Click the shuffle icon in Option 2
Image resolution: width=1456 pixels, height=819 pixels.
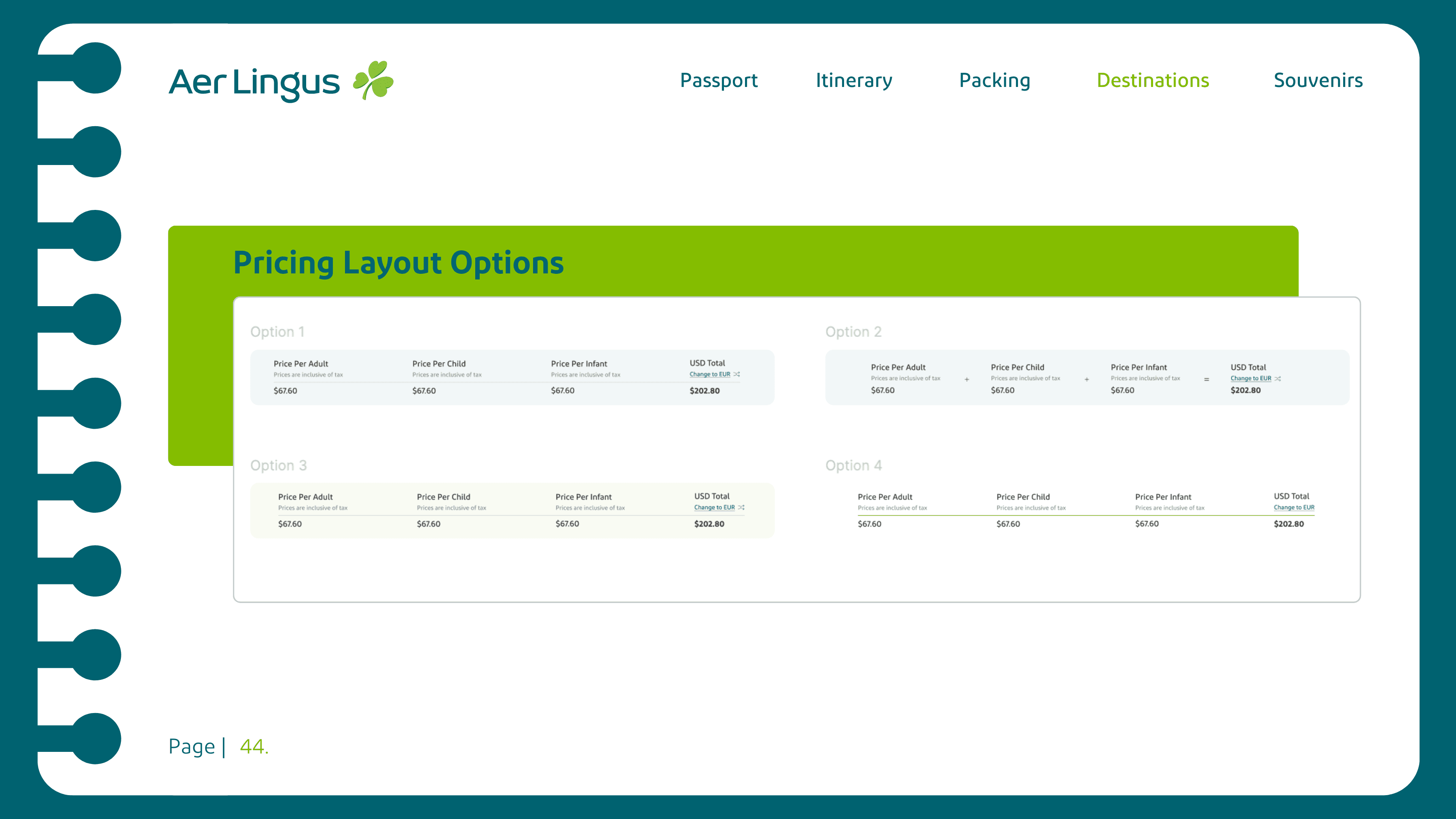tap(1278, 379)
